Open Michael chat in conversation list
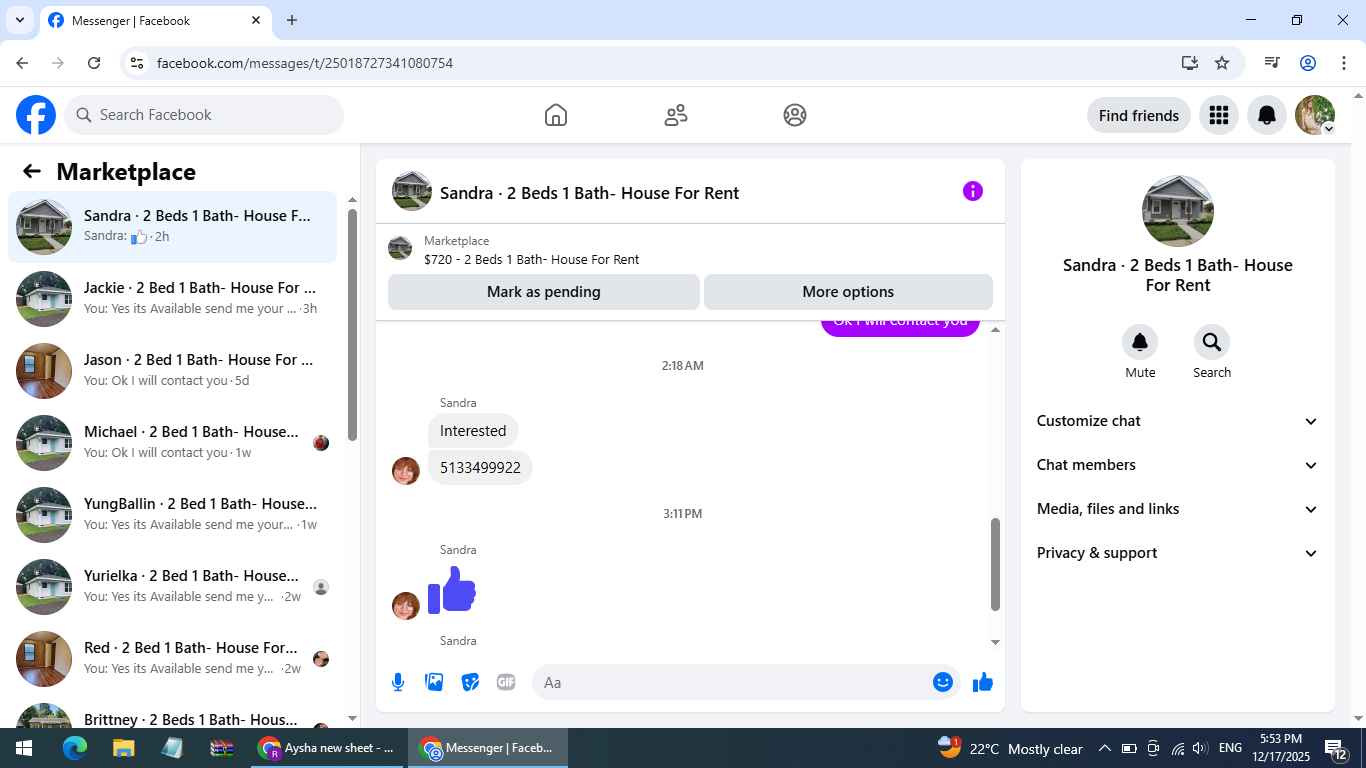 click(173, 443)
